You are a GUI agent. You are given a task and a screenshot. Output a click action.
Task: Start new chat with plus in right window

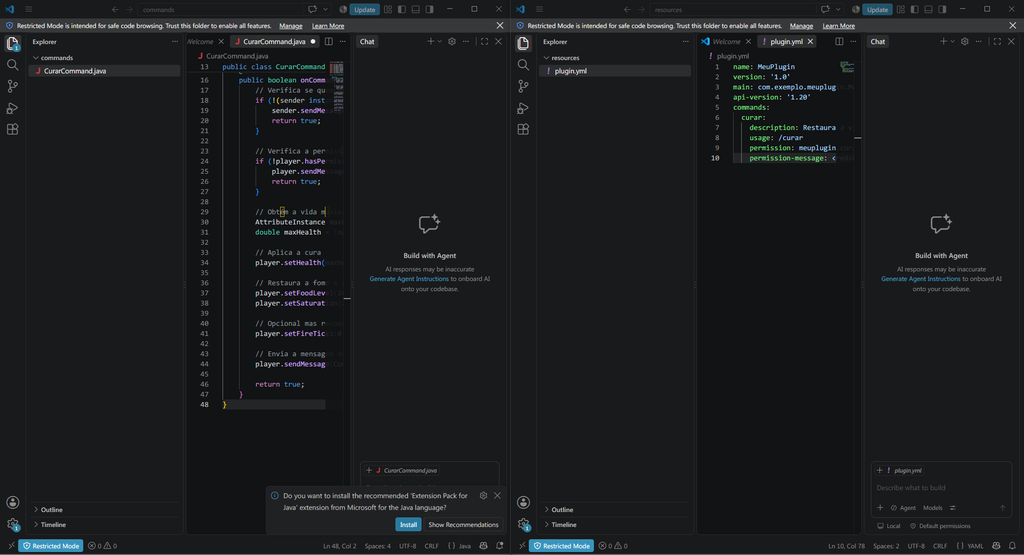[943, 41]
